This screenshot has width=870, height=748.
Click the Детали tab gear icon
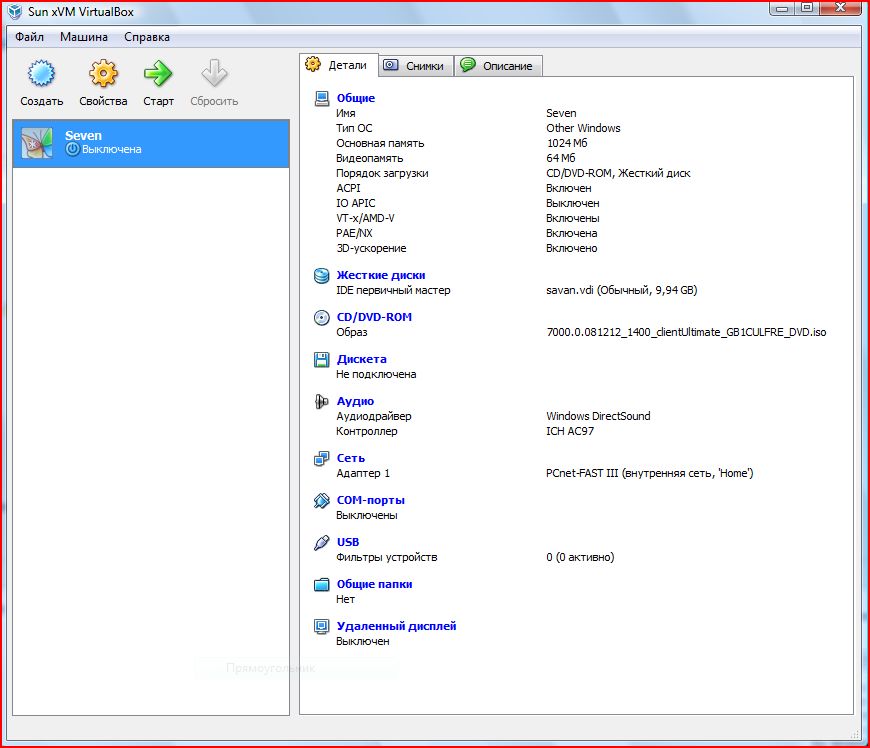(x=313, y=64)
